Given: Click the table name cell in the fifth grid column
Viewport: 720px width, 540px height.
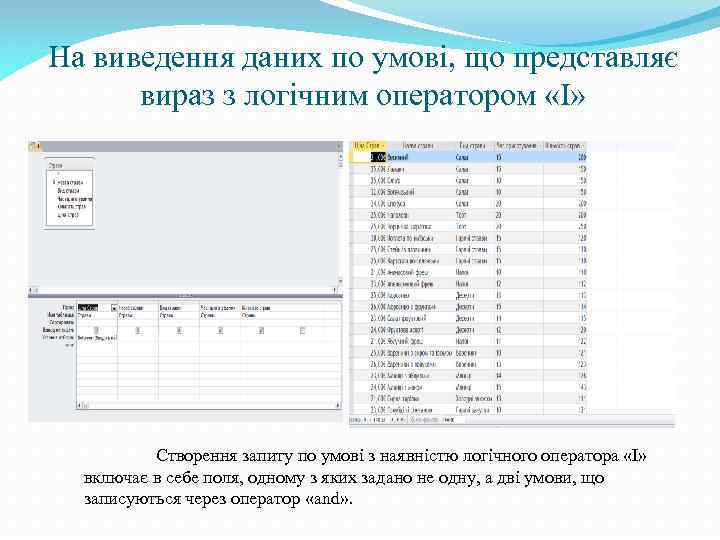Looking at the screenshot, I should point(261,316).
